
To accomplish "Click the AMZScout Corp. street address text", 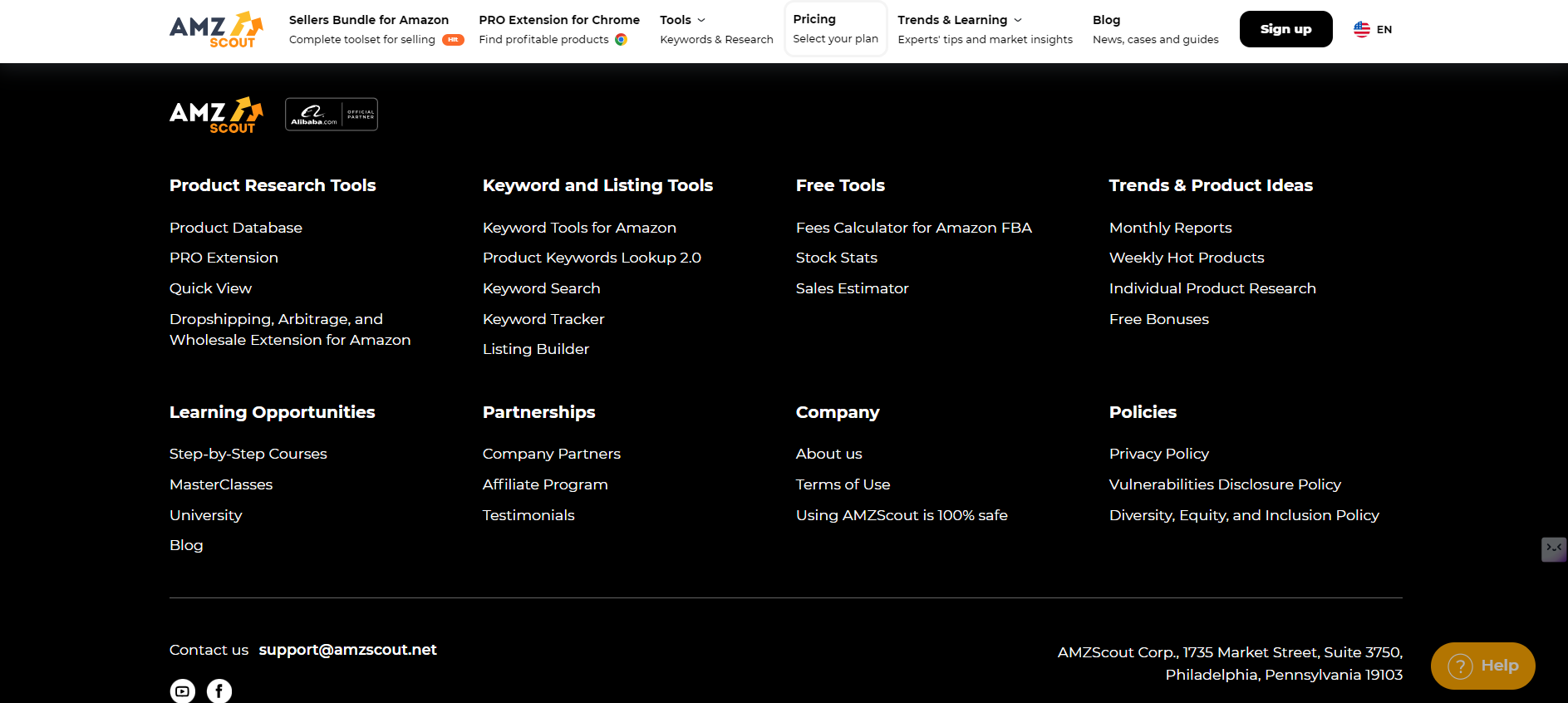I will [x=1230, y=663].
